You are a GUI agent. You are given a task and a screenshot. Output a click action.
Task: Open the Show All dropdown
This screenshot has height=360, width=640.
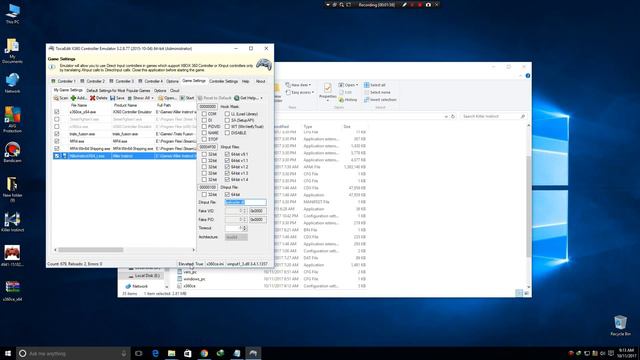(141, 98)
